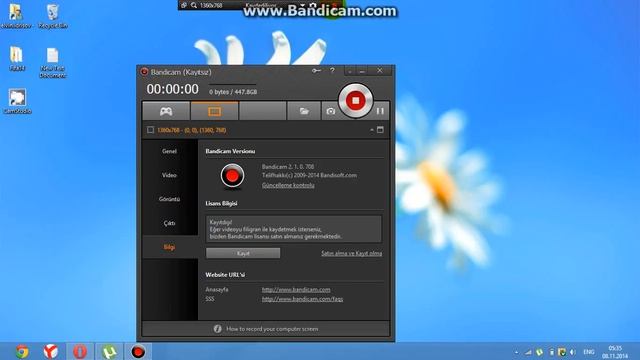Screen dimensions: 640x360
Task: Open the Çıktı settings tab
Action: pos(169,223)
